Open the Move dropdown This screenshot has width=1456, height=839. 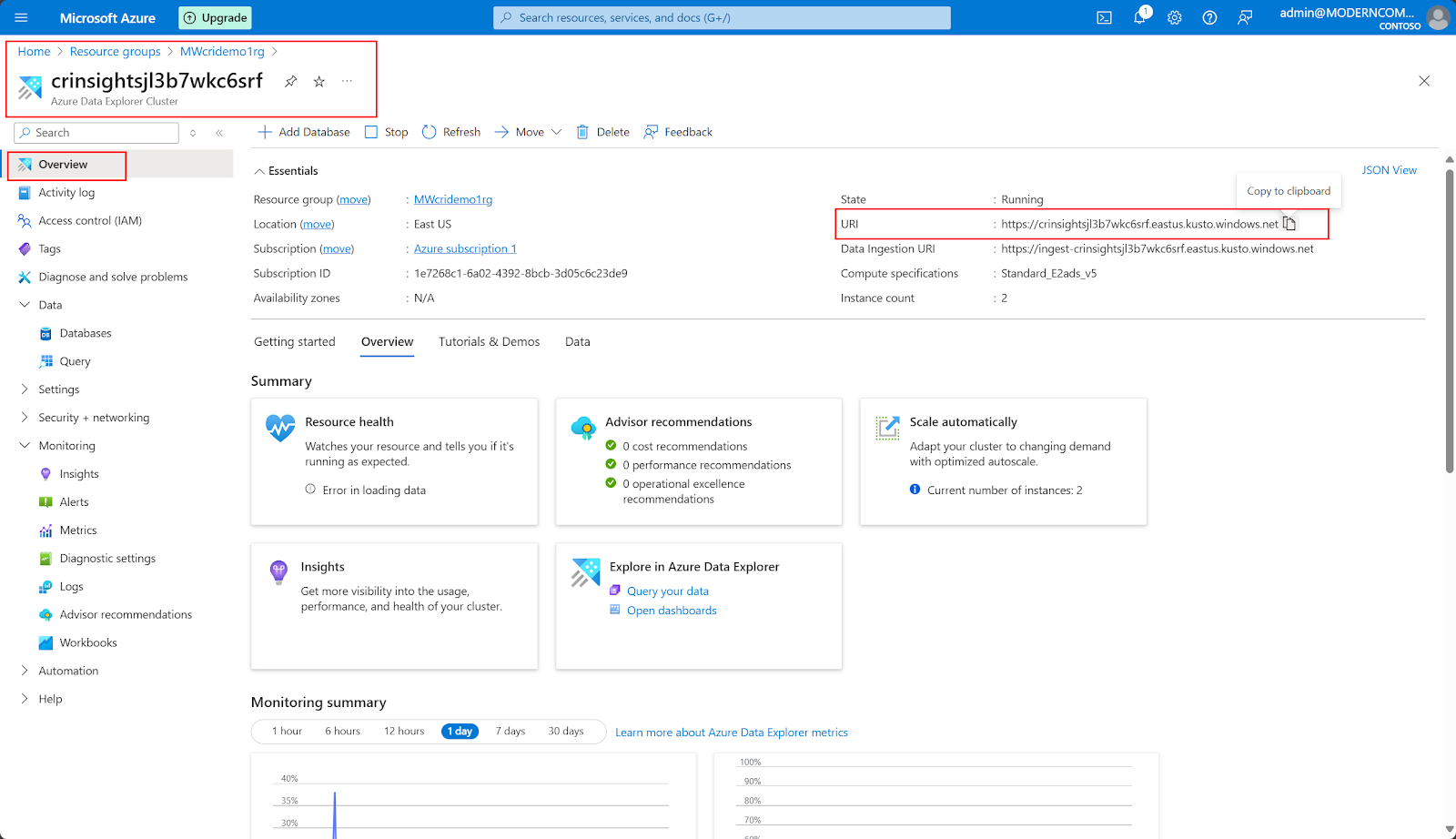528,132
